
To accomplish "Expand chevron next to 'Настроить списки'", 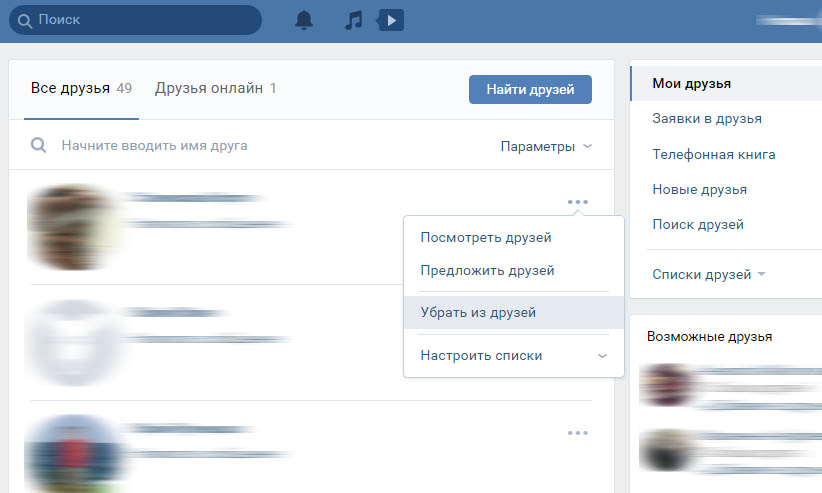I will click(602, 356).
